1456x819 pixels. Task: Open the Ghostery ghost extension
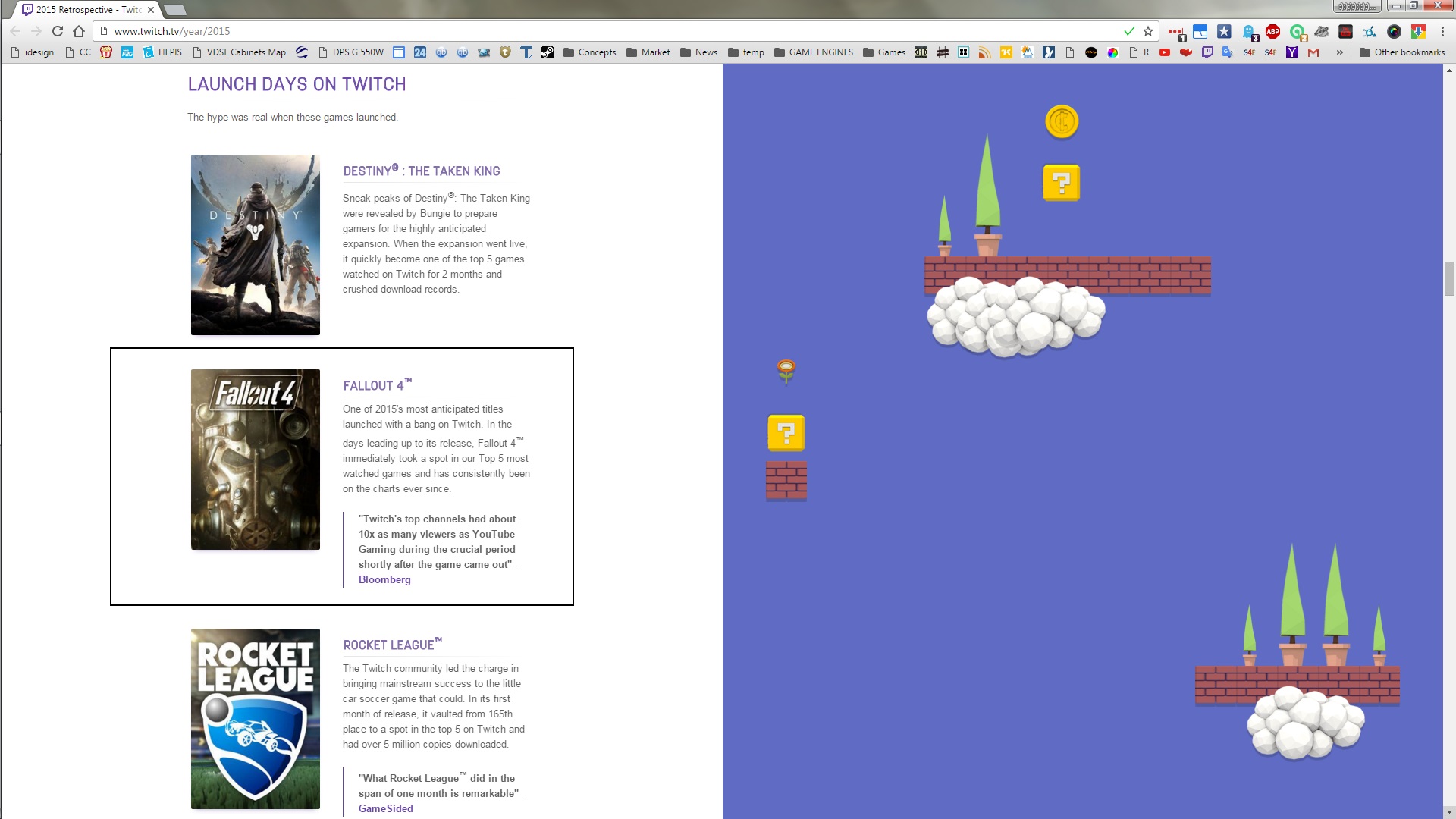point(1249,32)
